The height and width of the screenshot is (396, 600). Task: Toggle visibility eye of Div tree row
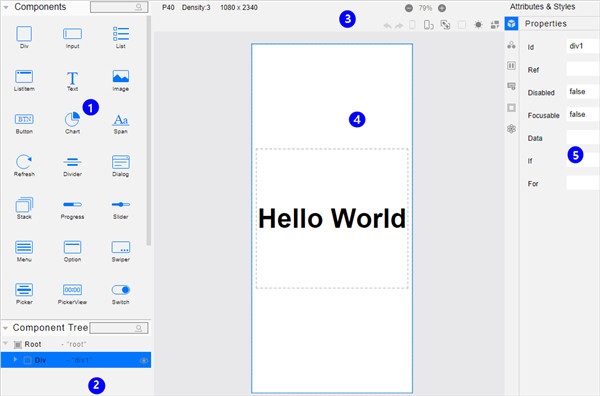point(144,360)
